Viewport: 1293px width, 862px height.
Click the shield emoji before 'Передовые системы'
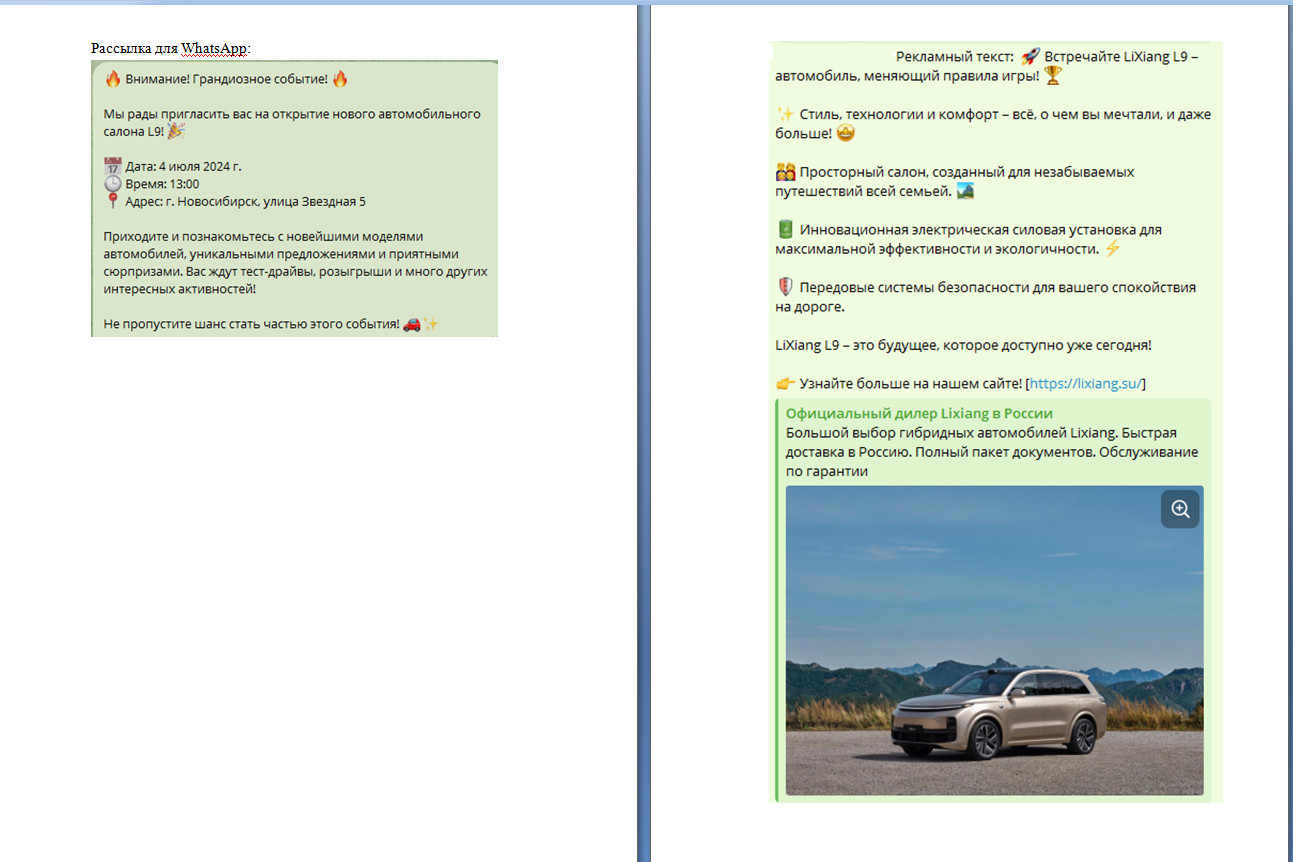(785, 287)
